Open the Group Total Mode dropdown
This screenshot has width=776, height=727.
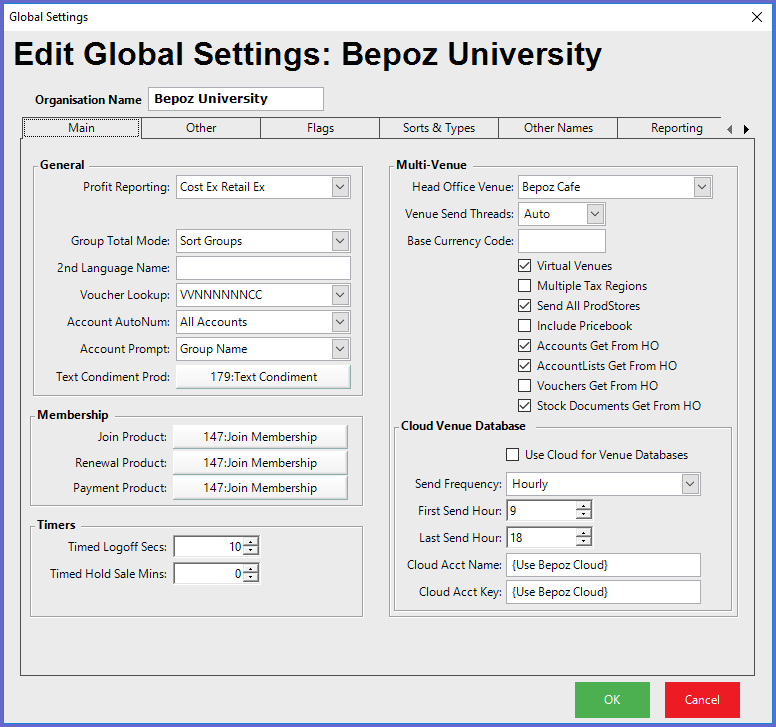tap(340, 241)
